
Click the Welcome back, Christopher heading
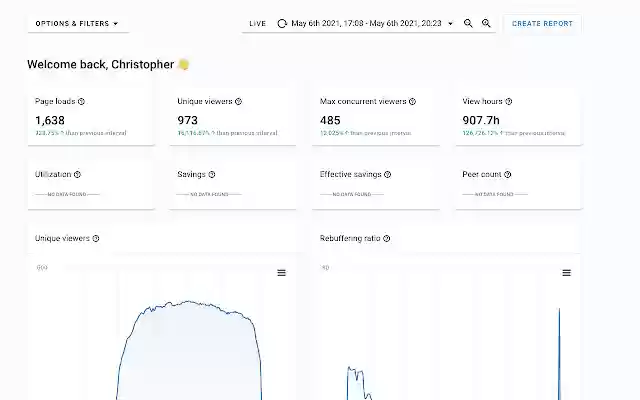pyautogui.click(x=101, y=64)
